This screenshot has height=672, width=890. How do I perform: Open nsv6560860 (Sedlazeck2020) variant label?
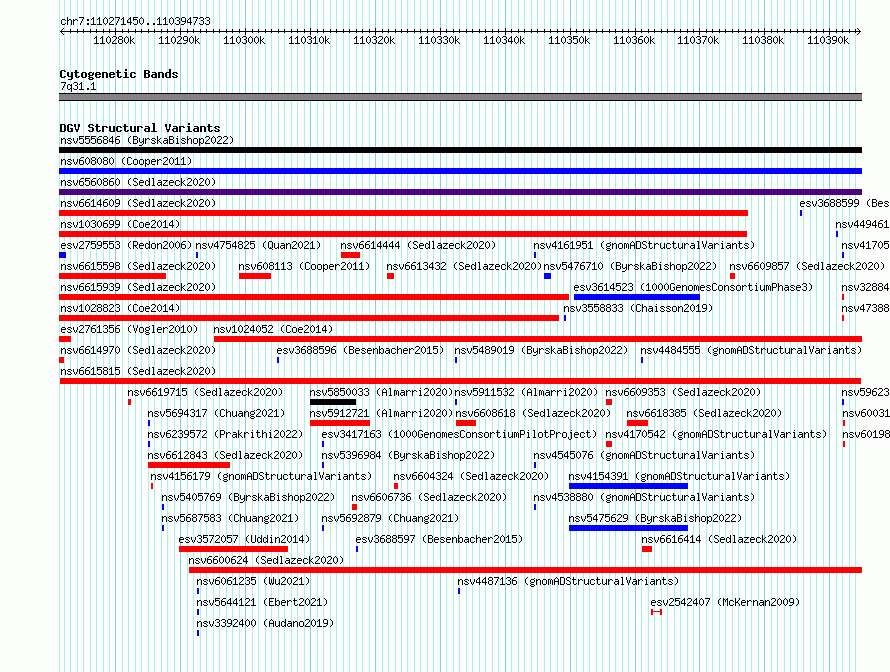138,182
